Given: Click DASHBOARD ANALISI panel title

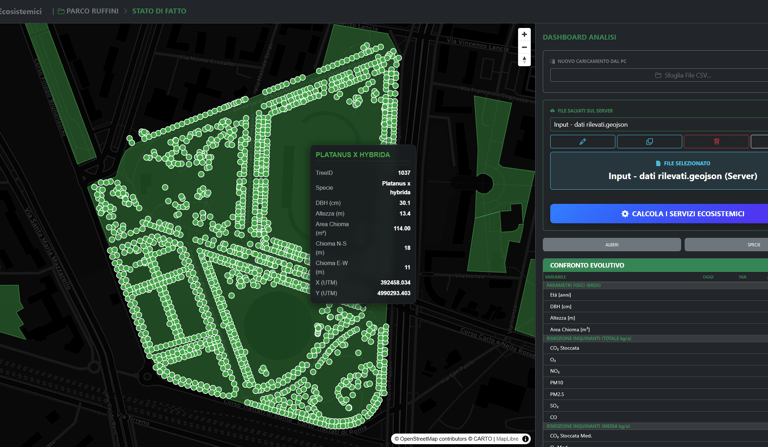Looking at the screenshot, I should coord(579,37).
